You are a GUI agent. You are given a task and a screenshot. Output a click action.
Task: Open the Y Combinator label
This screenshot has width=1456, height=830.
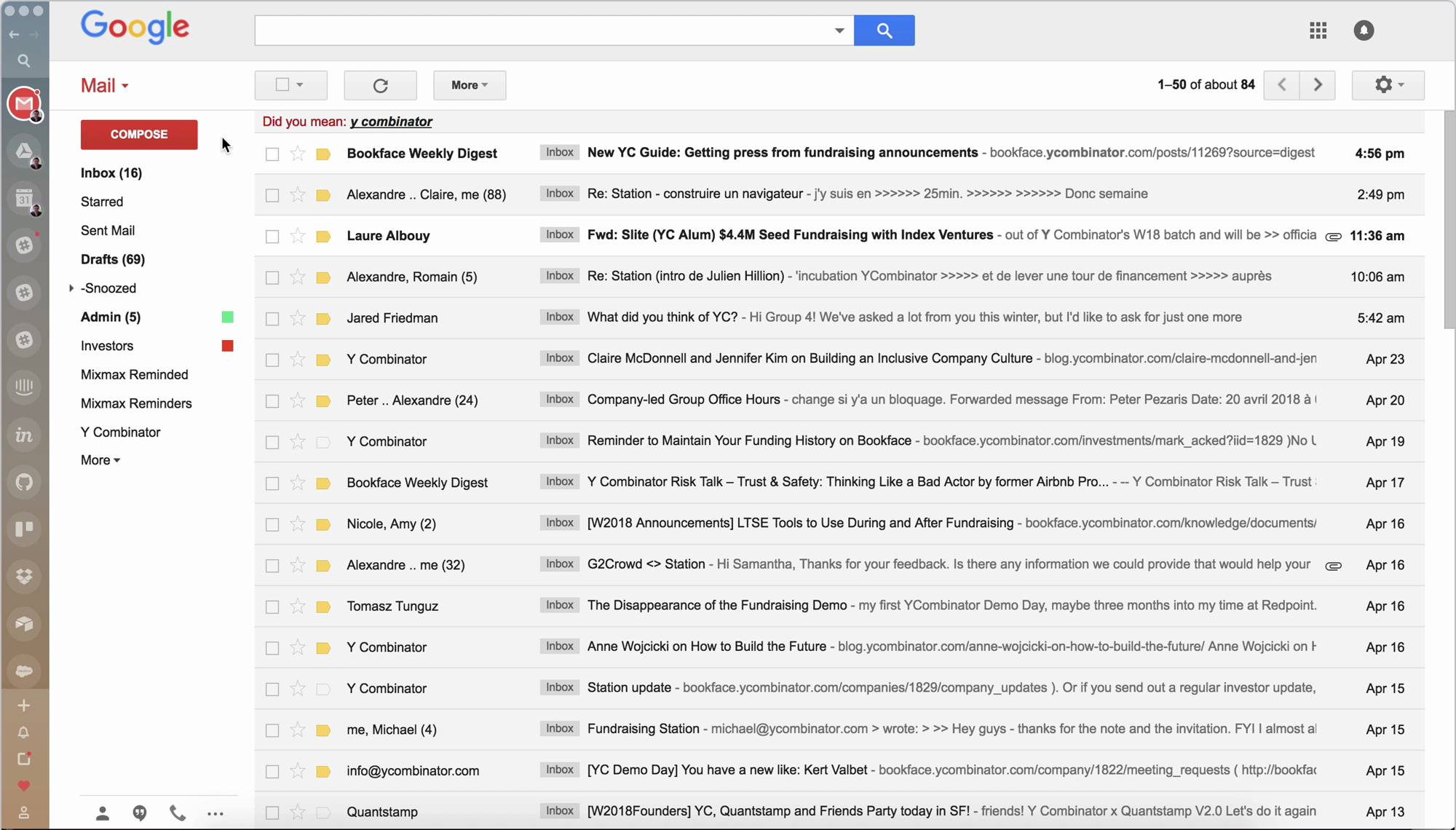[120, 432]
